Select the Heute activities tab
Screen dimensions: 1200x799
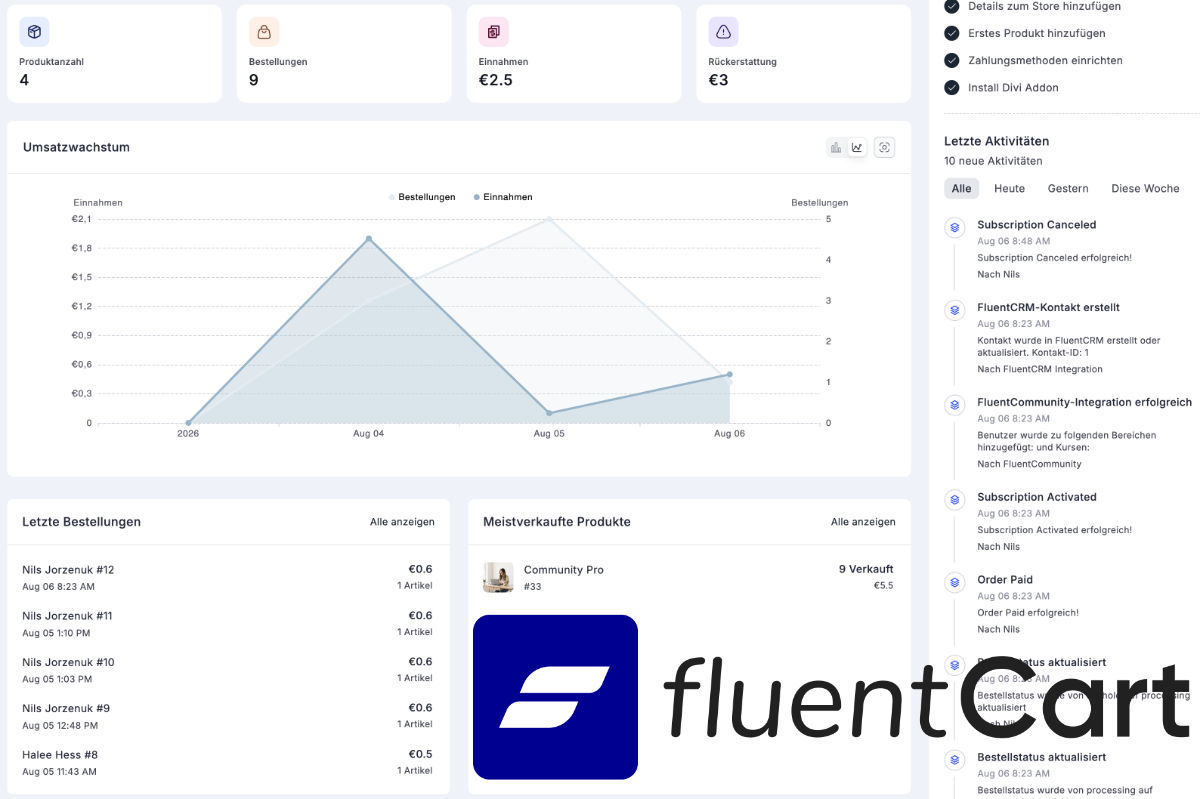click(1009, 188)
